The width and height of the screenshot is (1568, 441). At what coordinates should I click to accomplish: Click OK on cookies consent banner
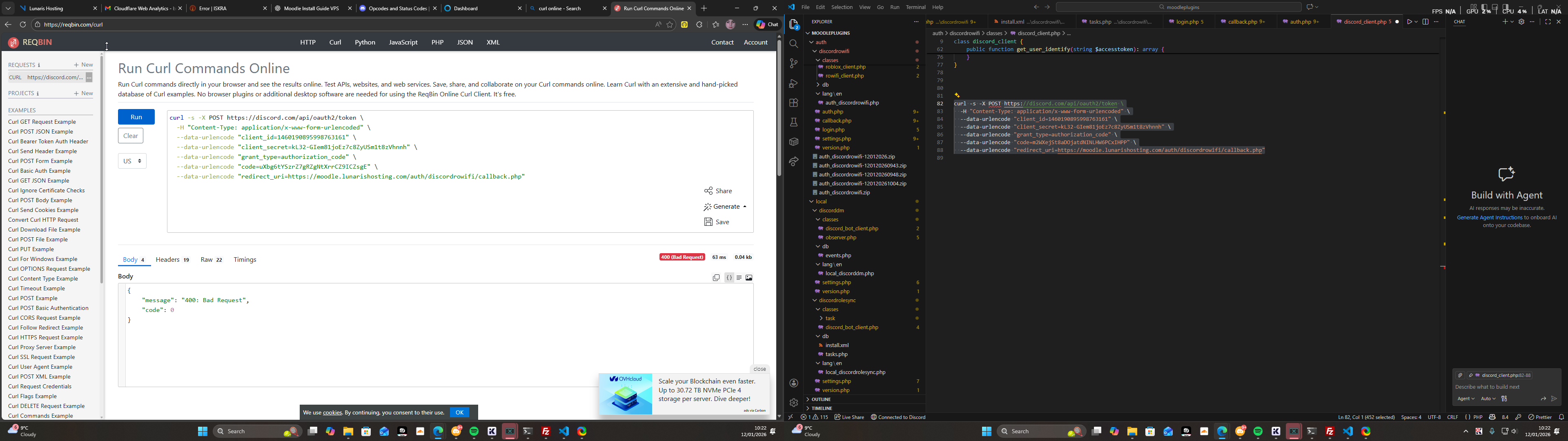[459, 412]
